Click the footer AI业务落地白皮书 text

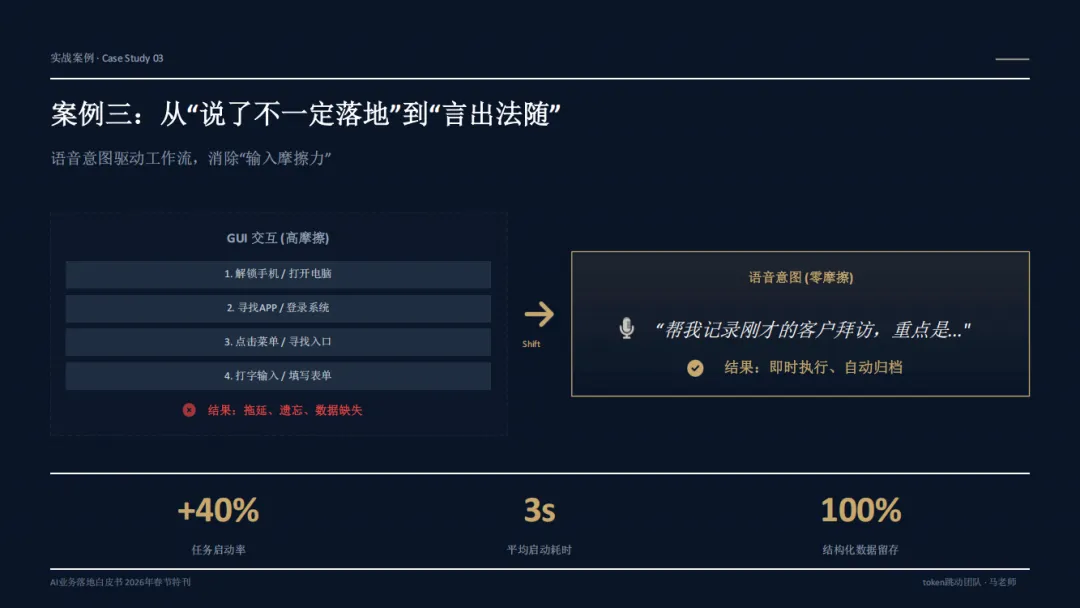click(x=121, y=583)
